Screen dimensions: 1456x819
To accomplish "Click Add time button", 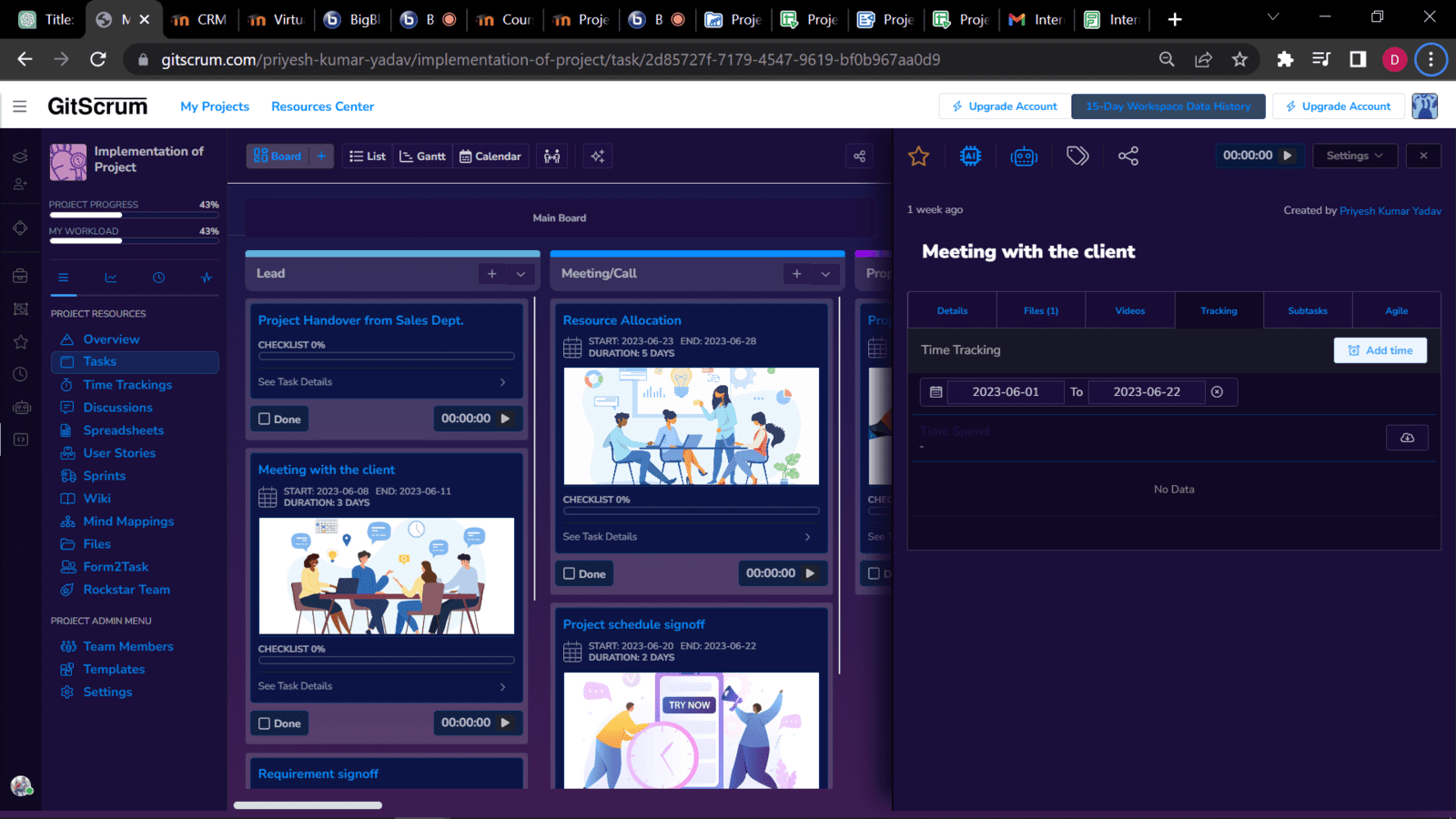I will pos(1380,350).
